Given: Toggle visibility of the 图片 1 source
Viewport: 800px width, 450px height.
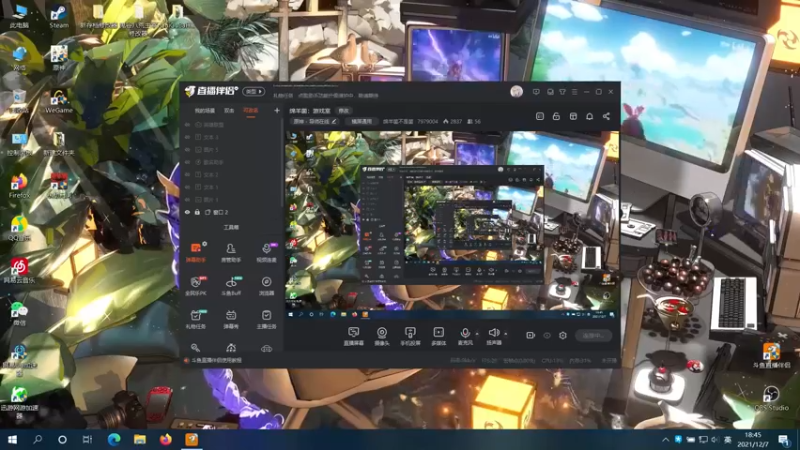Looking at the screenshot, I should tap(187, 199).
